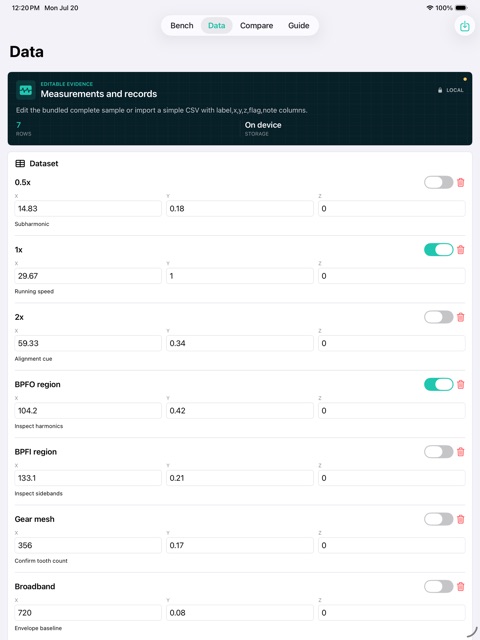
Task: Tap the "Envelope baseline" note
Action: point(38,628)
